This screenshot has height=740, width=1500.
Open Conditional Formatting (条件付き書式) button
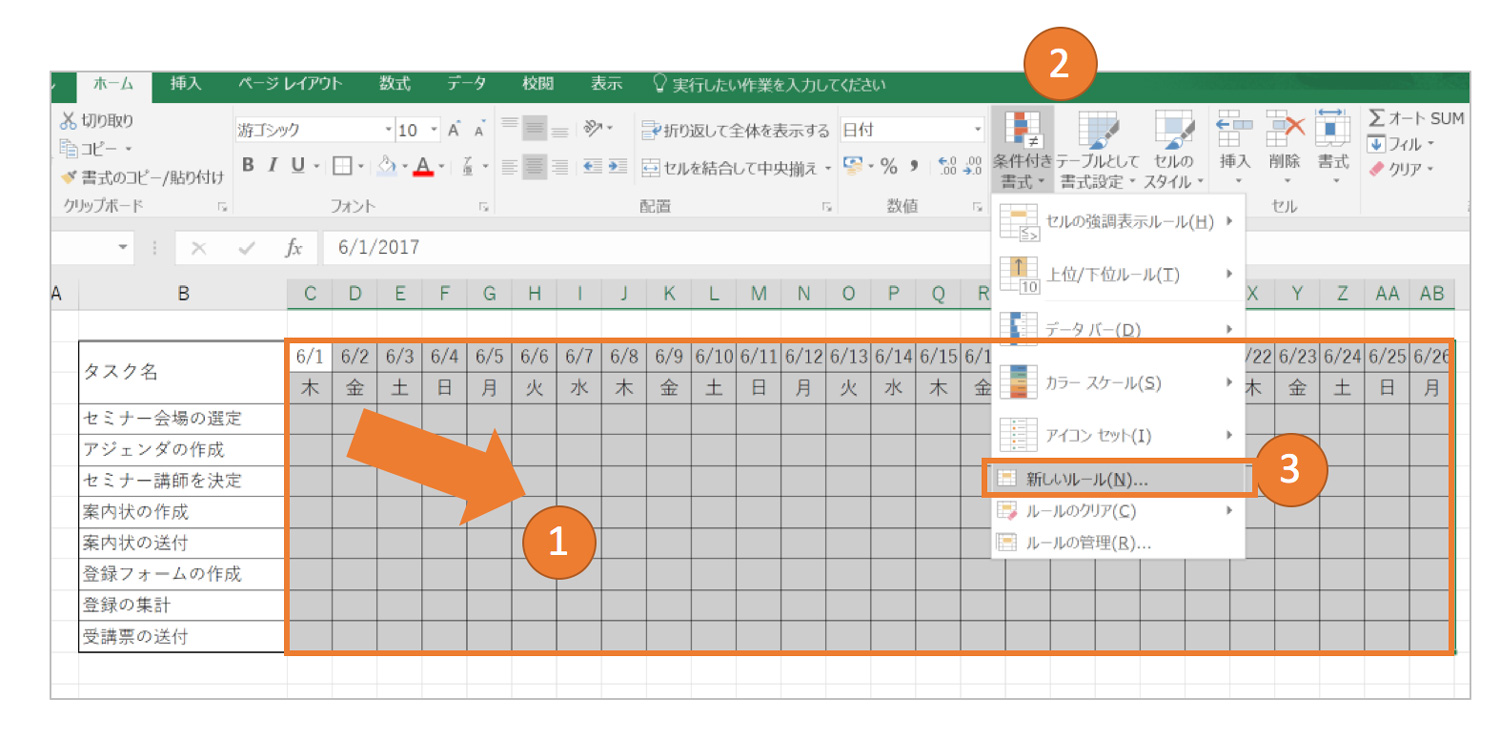pos(1022,148)
